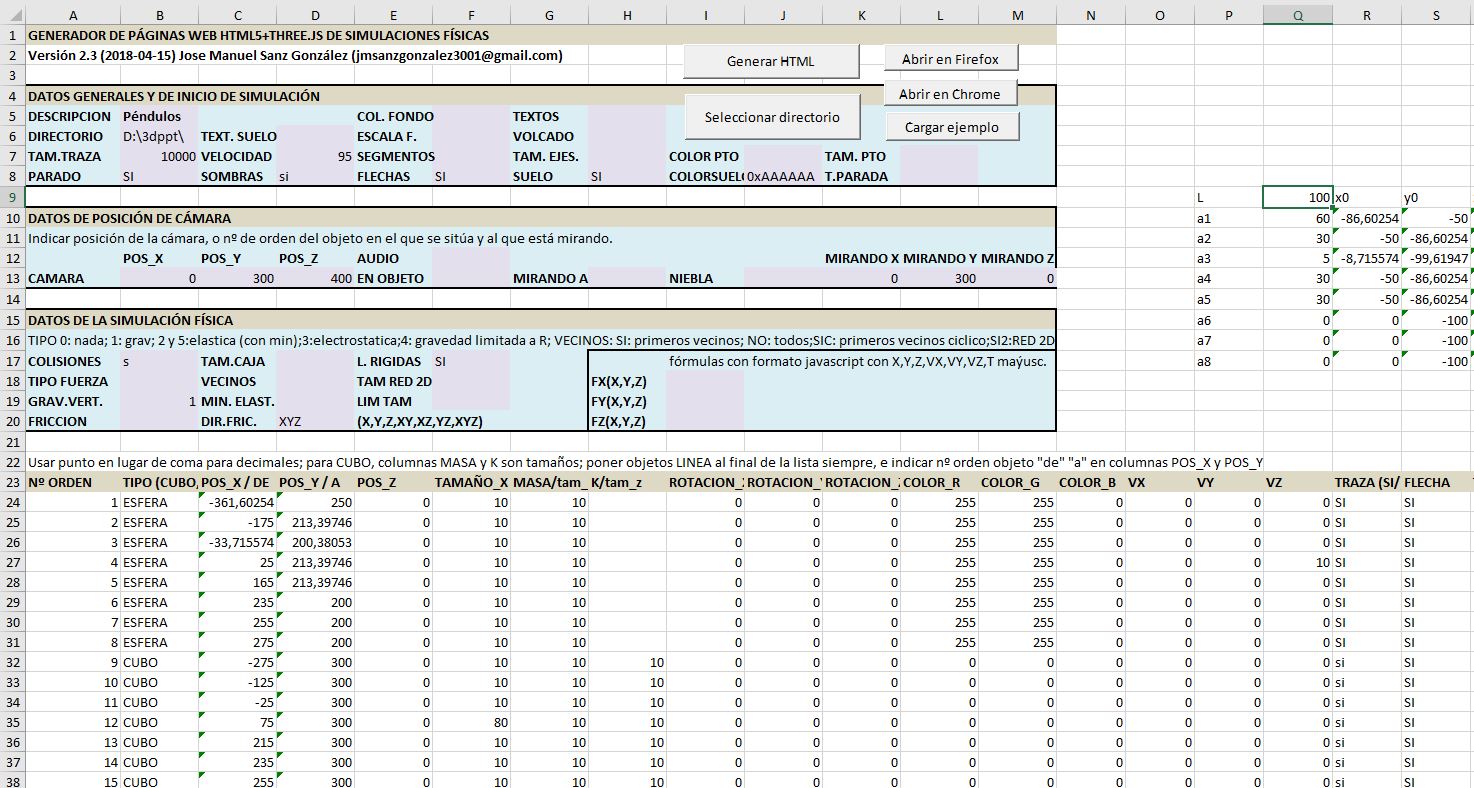1474x788 pixels.
Task: Click the Generar HTML button
Action: (770, 61)
